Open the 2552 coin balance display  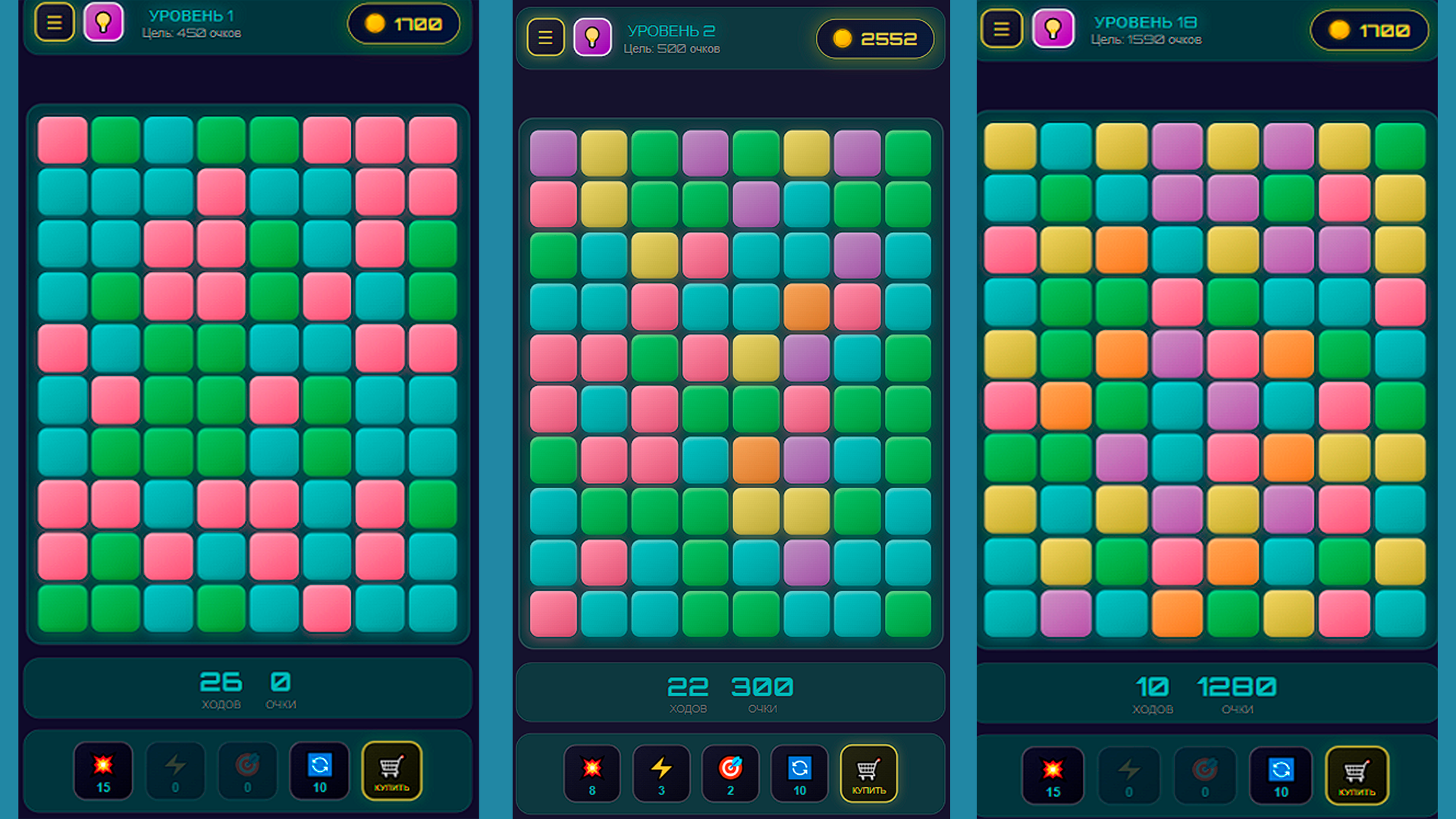tap(876, 39)
